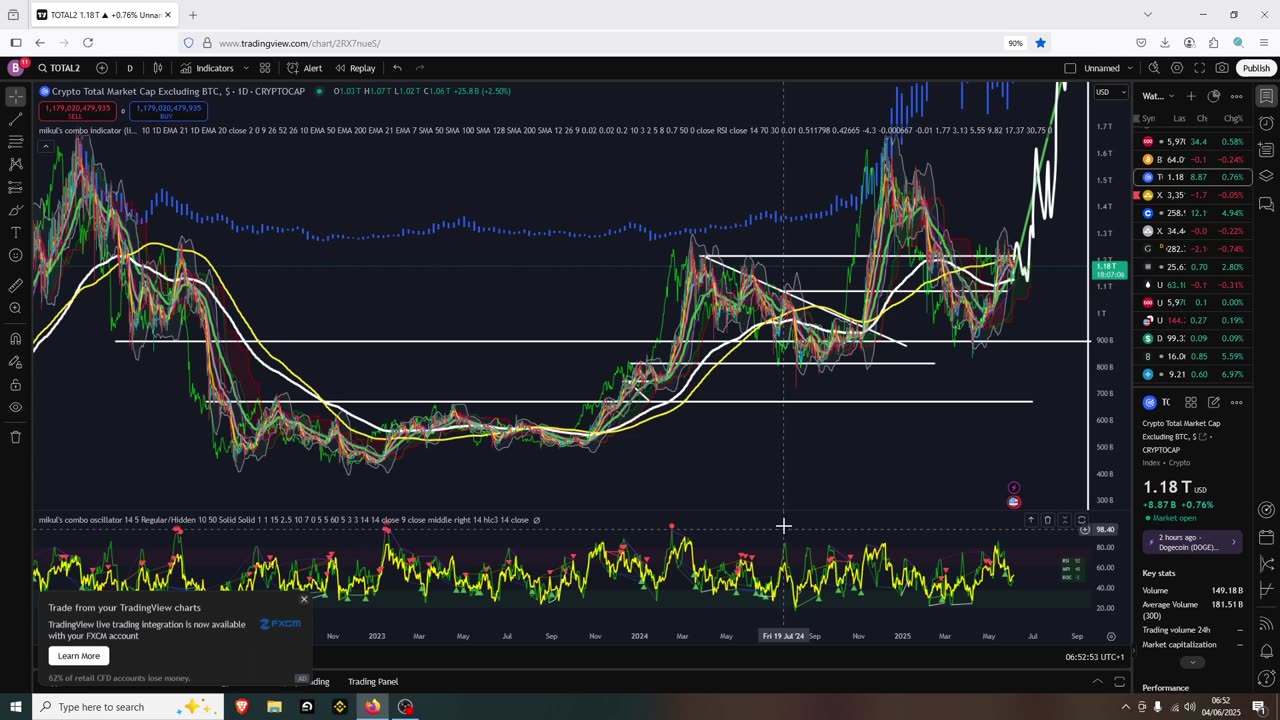Enter fullscreen mode for the chart
Image resolution: width=1280 pixels, height=720 pixels.
[1199, 68]
